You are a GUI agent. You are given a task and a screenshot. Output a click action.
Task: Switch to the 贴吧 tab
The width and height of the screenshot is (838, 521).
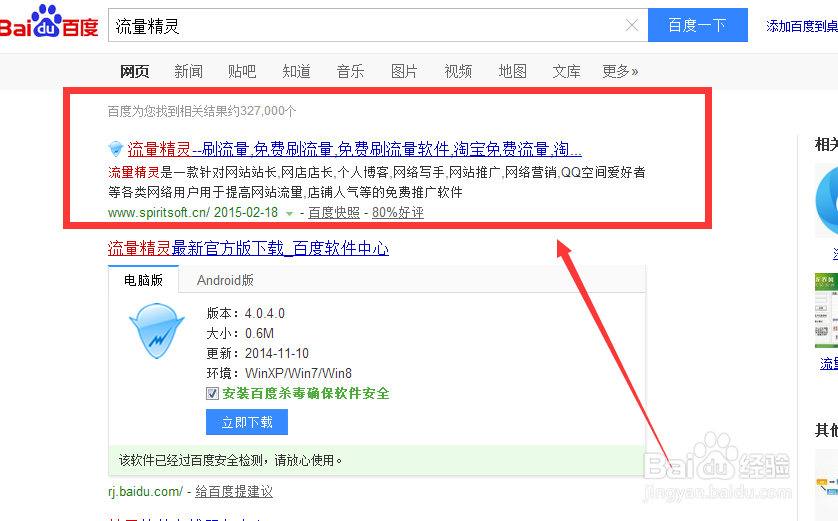pyautogui.click(x=242, y=71)
